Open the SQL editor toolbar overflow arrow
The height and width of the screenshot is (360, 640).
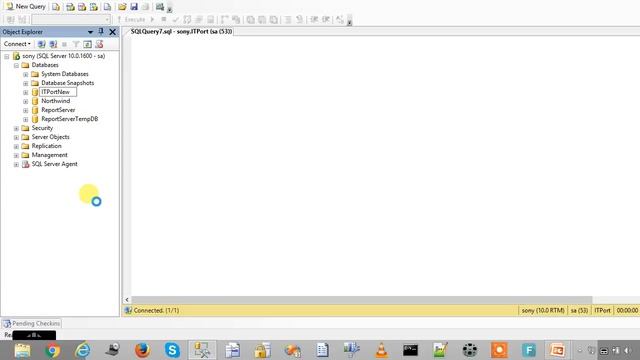click(349, 20)
